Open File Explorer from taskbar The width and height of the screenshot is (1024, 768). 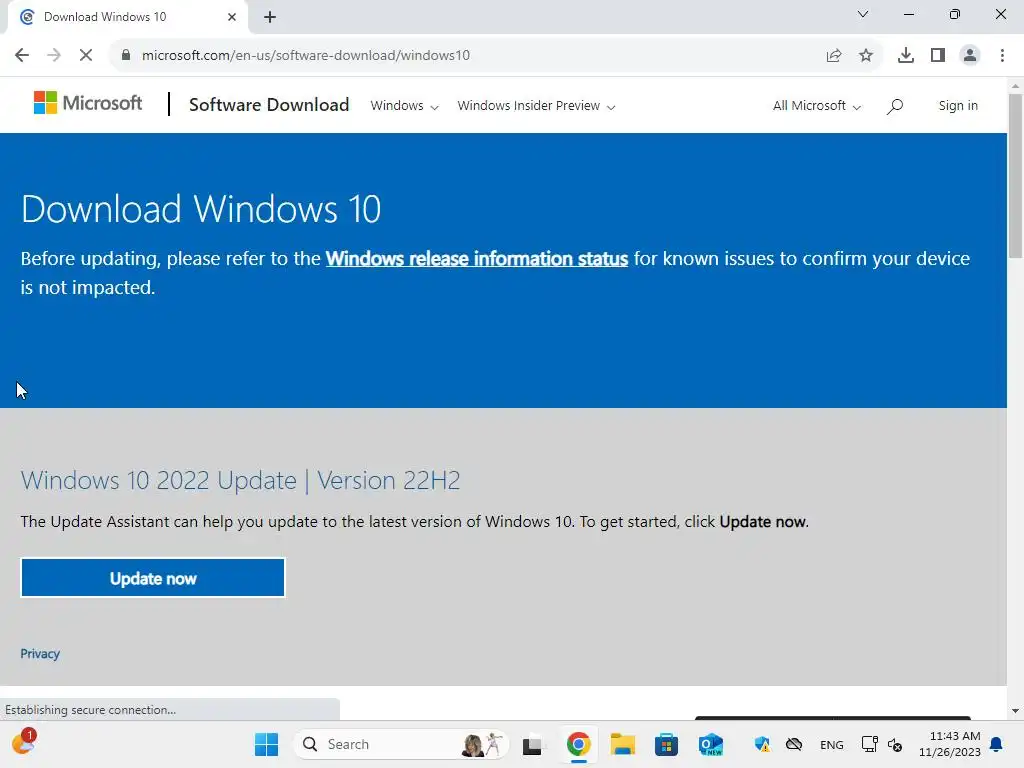pos(622,744)
